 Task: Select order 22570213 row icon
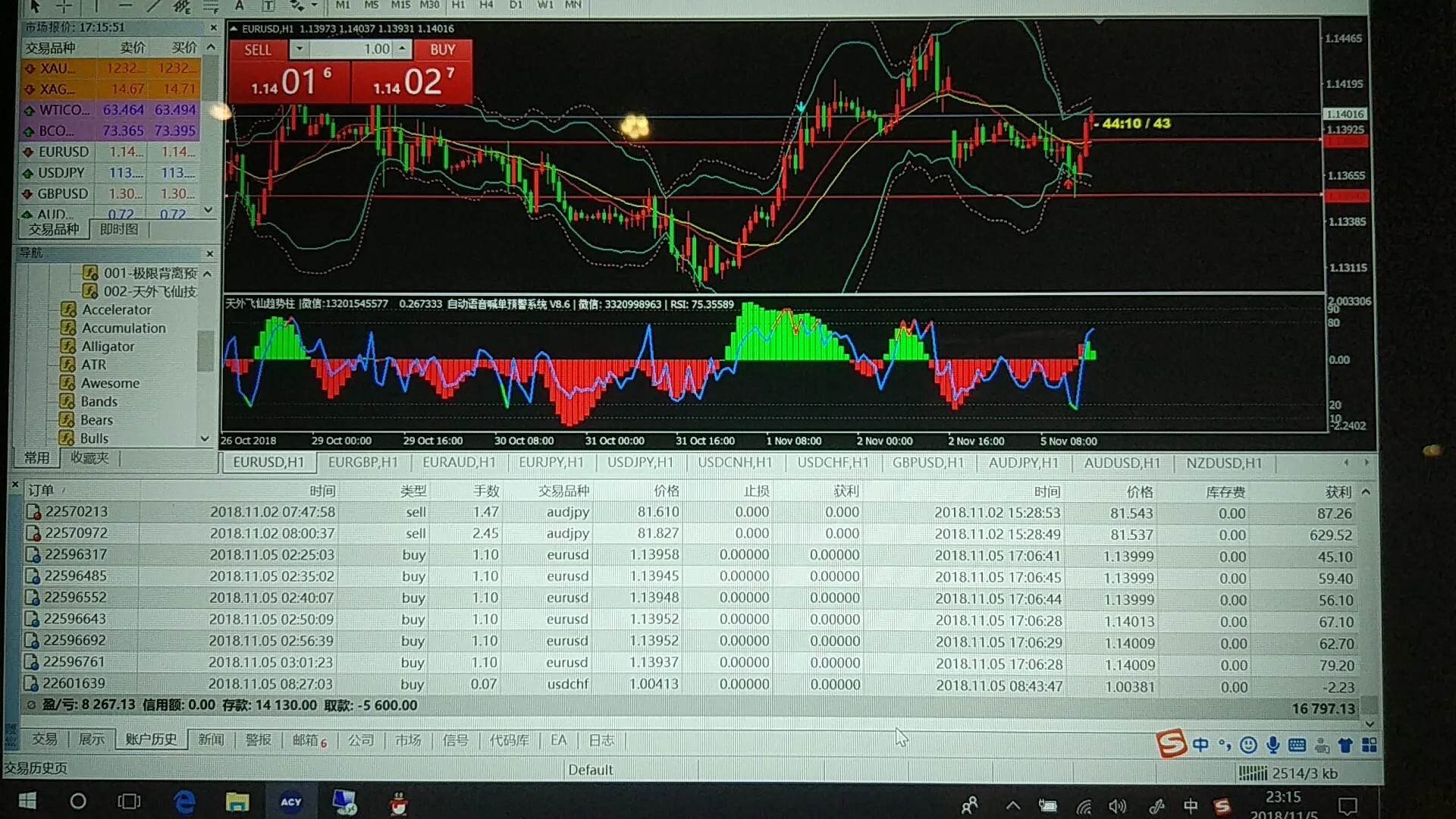click(33, 512)
